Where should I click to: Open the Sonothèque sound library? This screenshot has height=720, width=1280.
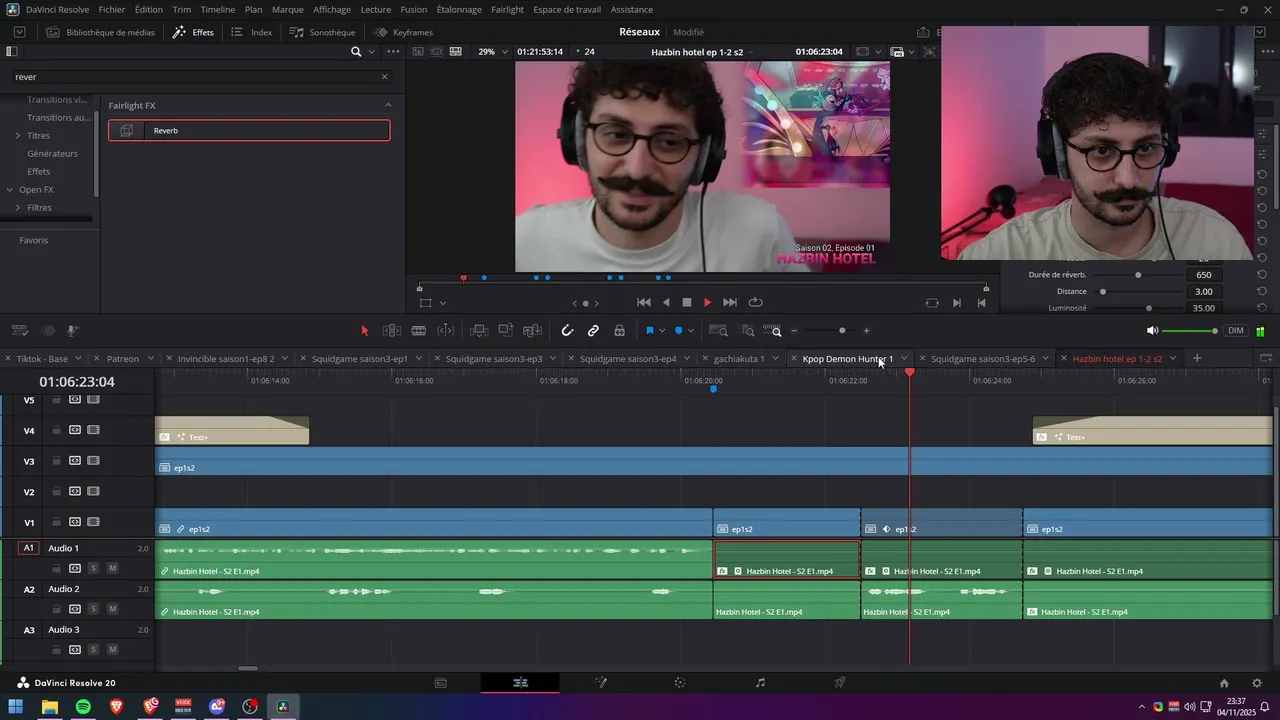[323, 32]
